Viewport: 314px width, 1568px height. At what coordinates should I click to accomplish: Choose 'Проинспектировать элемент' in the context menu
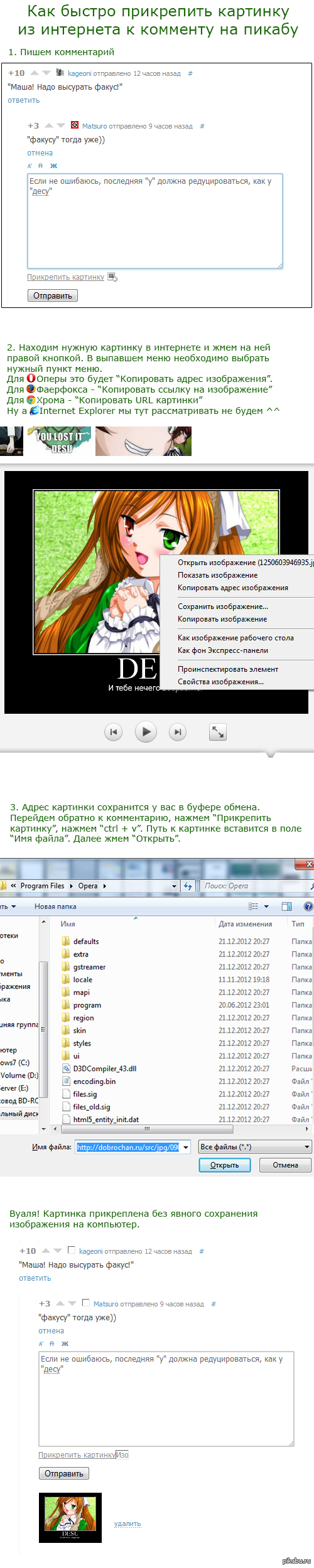coord(228,669)
